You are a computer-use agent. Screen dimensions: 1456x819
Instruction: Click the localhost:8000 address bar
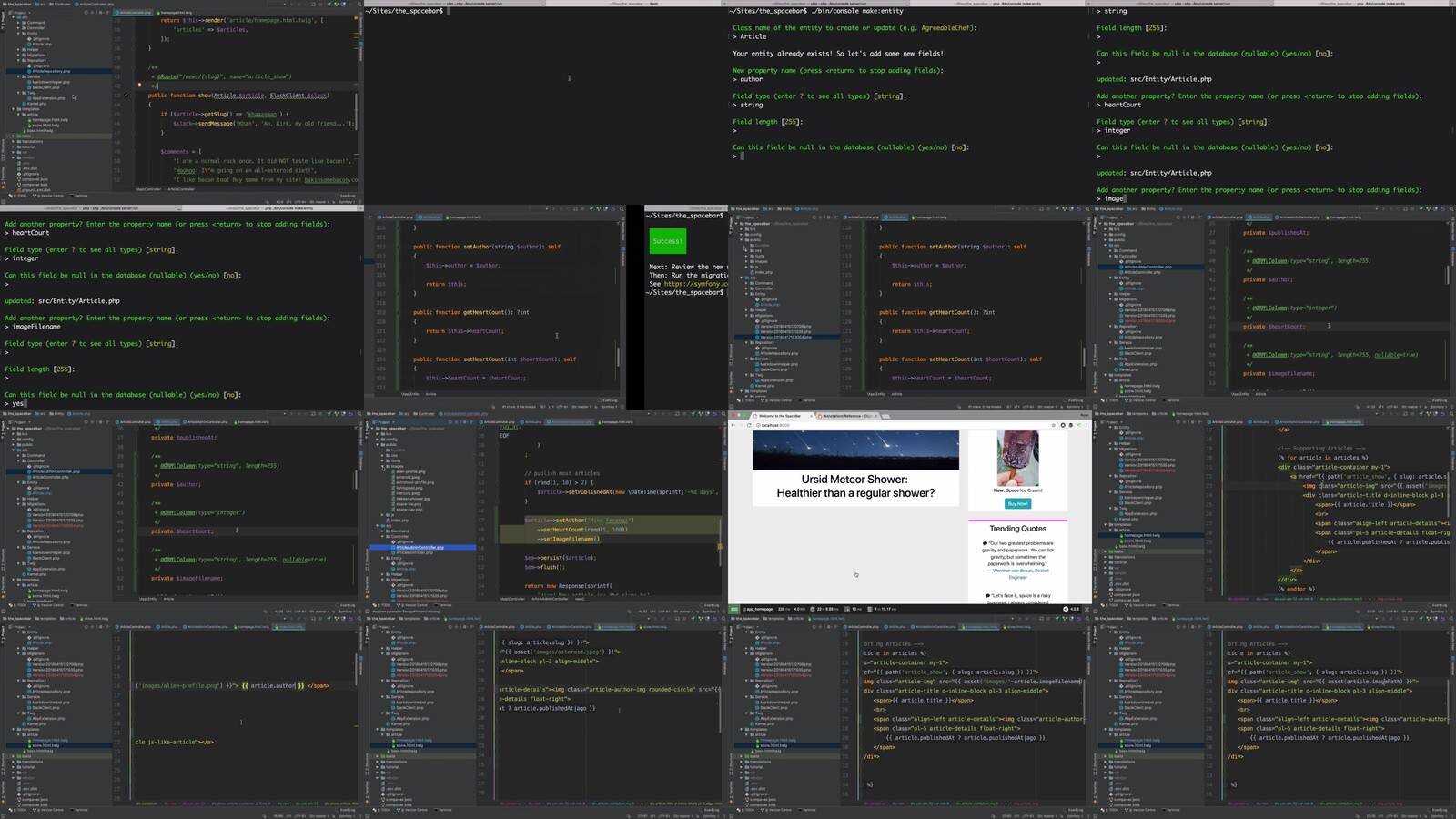click(x=901, y=425)
